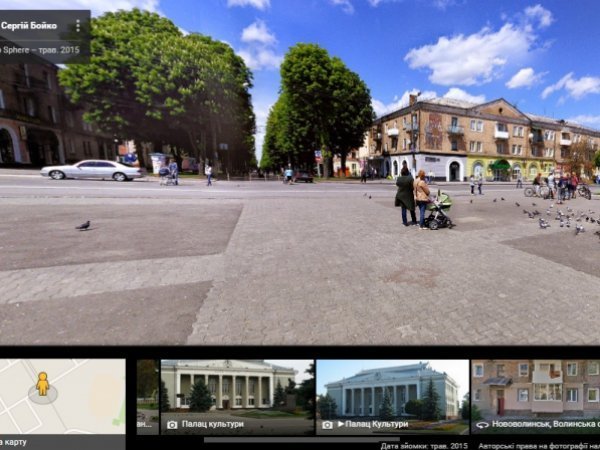Open the three-dot options menu
Screen dimensions: 600x450
coord(78,25)
